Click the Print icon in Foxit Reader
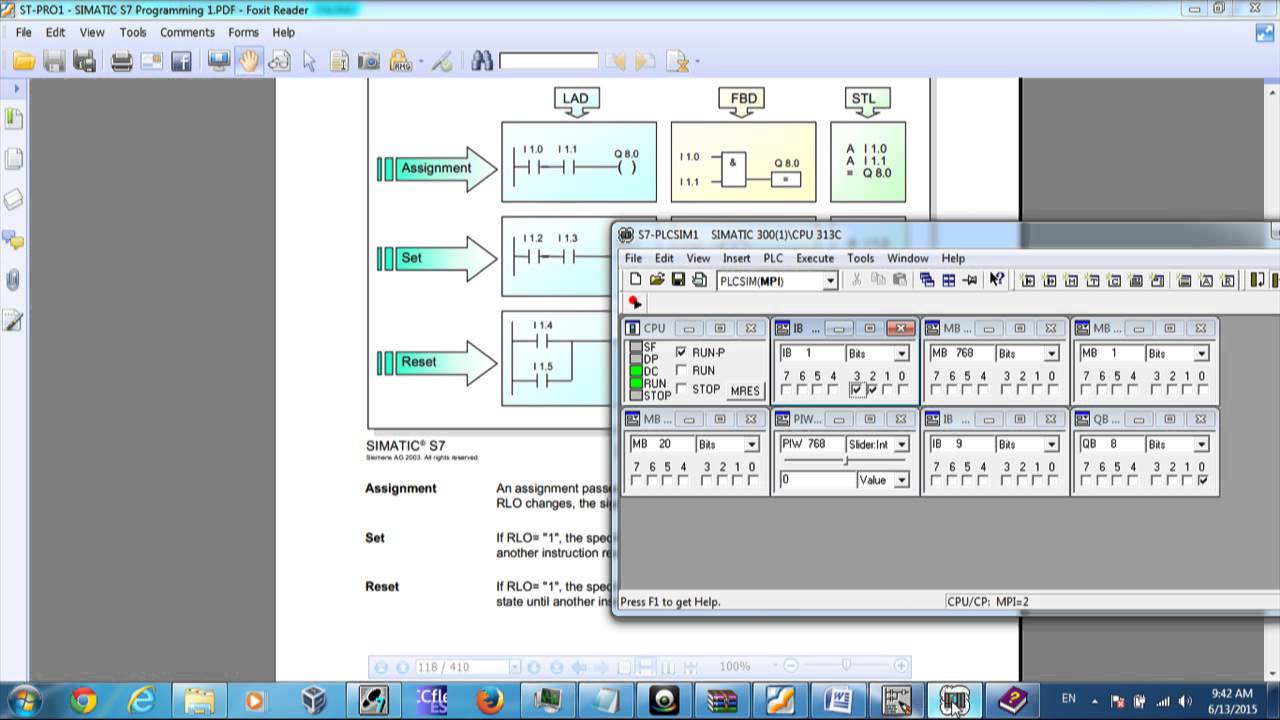Image resolution: width=1280 pixels, height=720 pixels. coord(122,62)
